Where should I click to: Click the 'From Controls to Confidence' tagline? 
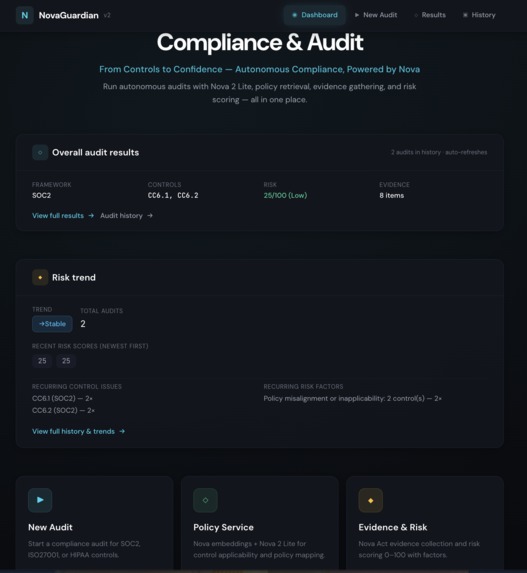(259, 69)
